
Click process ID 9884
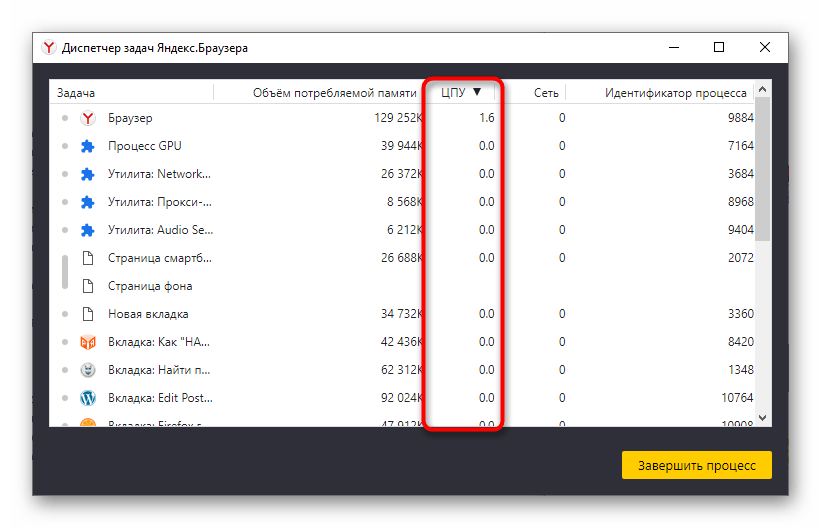coord(740,118)
